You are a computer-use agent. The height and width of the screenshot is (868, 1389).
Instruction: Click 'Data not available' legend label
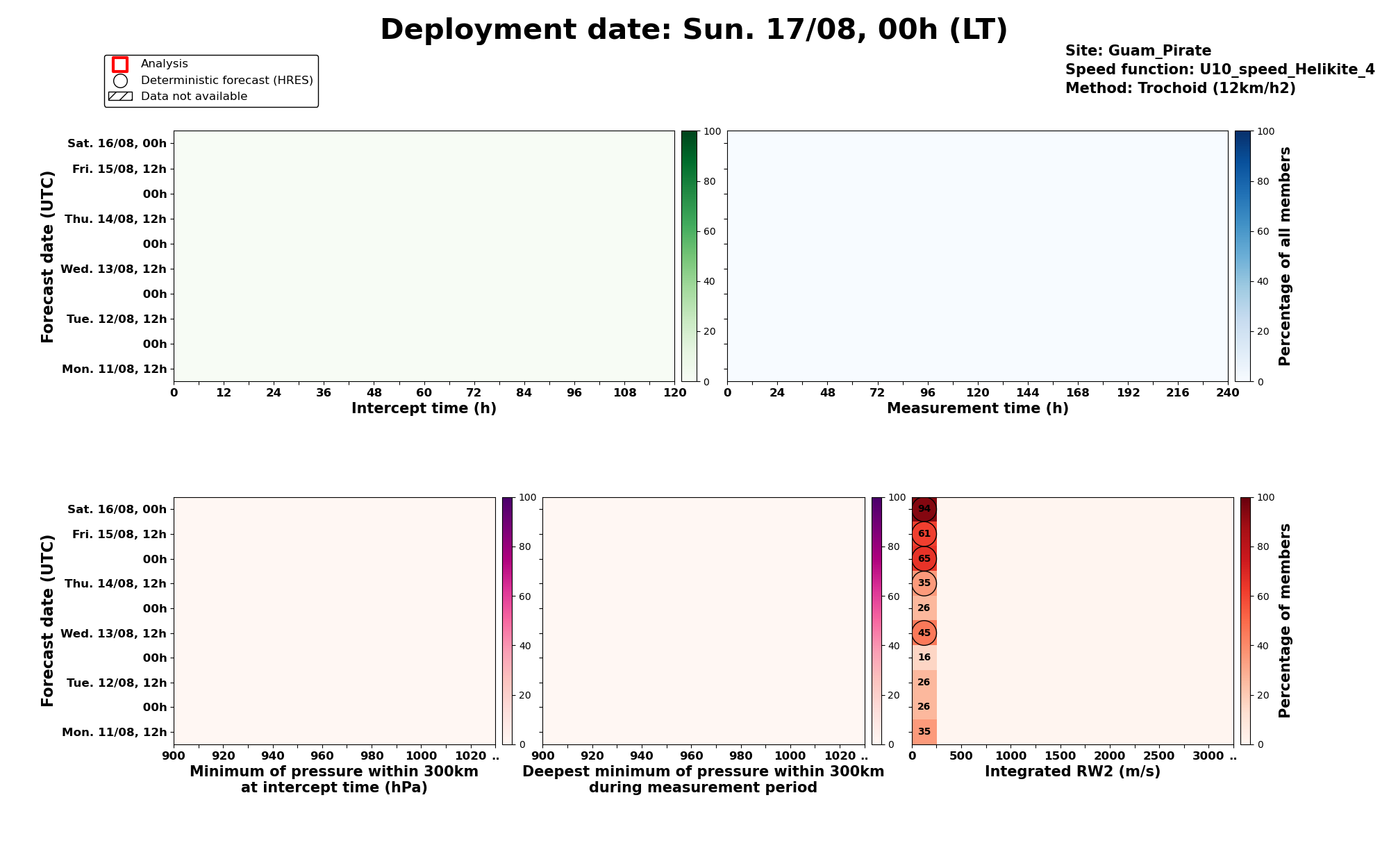tap(194, 97)
